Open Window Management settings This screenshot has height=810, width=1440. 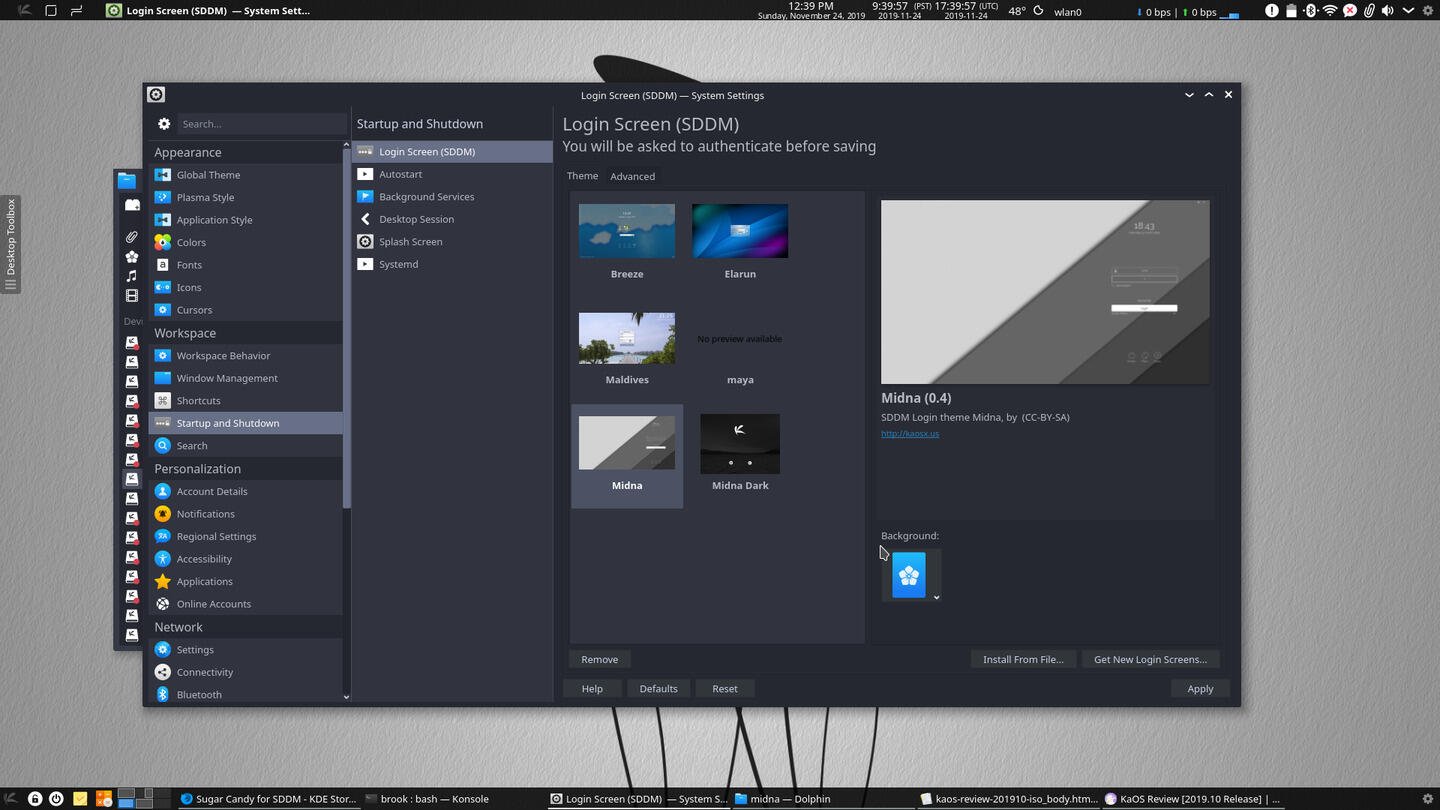(245, 378)
